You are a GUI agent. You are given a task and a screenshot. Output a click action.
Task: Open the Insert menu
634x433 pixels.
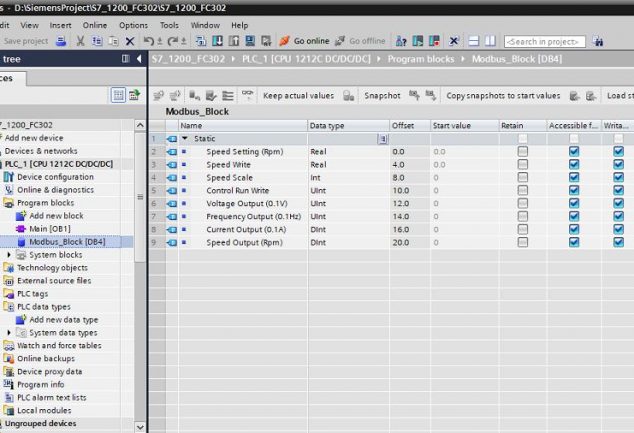tap(61, 25)
